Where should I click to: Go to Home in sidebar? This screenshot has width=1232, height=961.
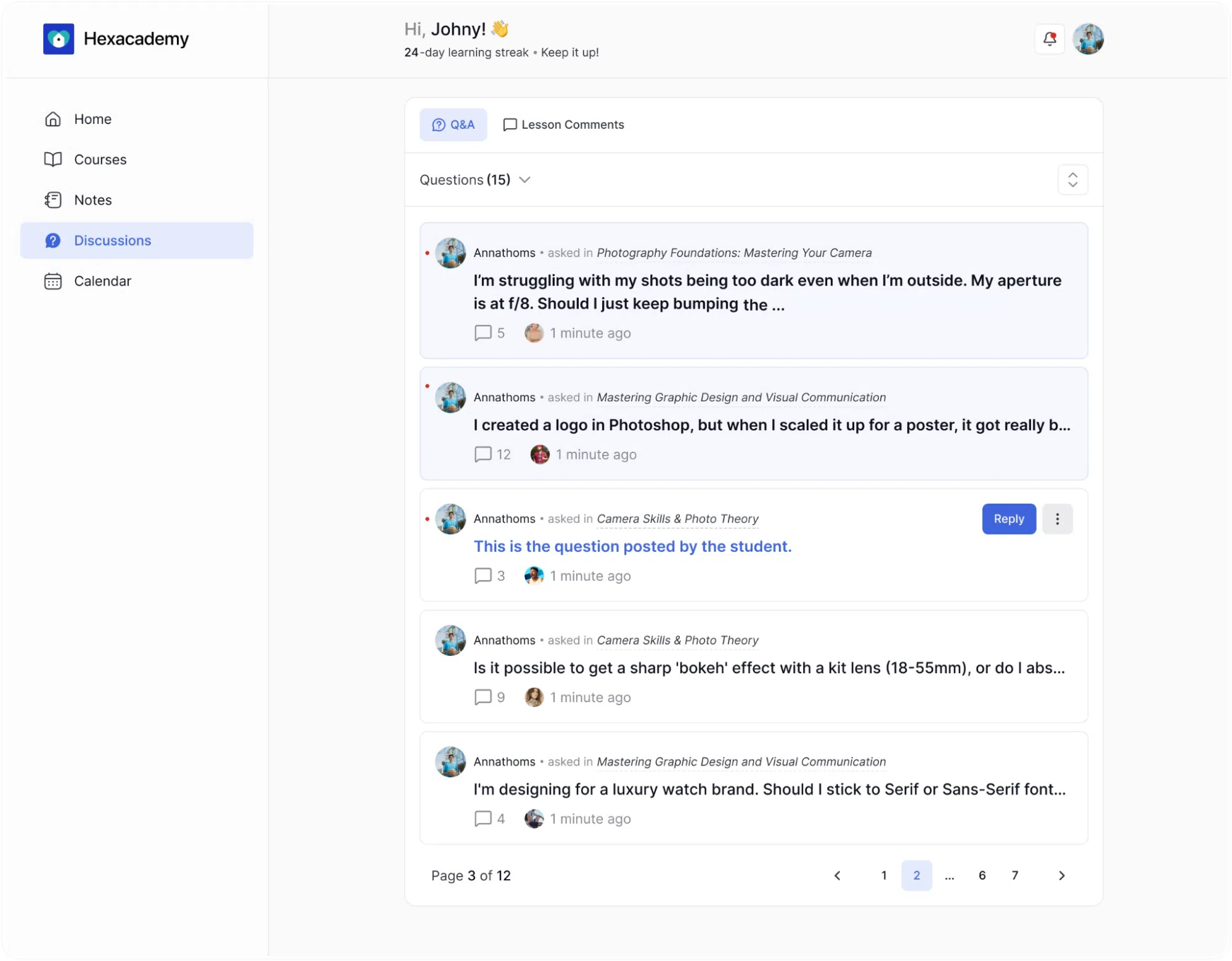pyautogui.click(x=137, y=119)
